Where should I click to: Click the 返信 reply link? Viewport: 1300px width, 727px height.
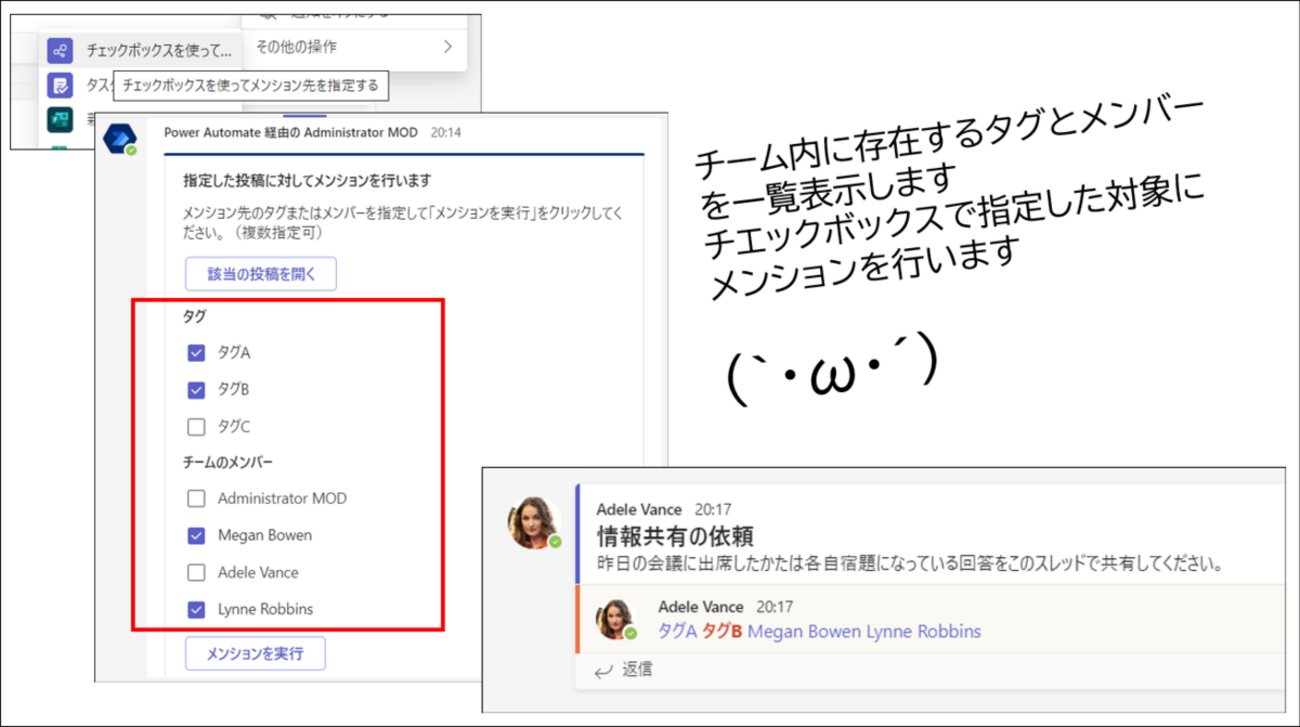click(637, 670)
